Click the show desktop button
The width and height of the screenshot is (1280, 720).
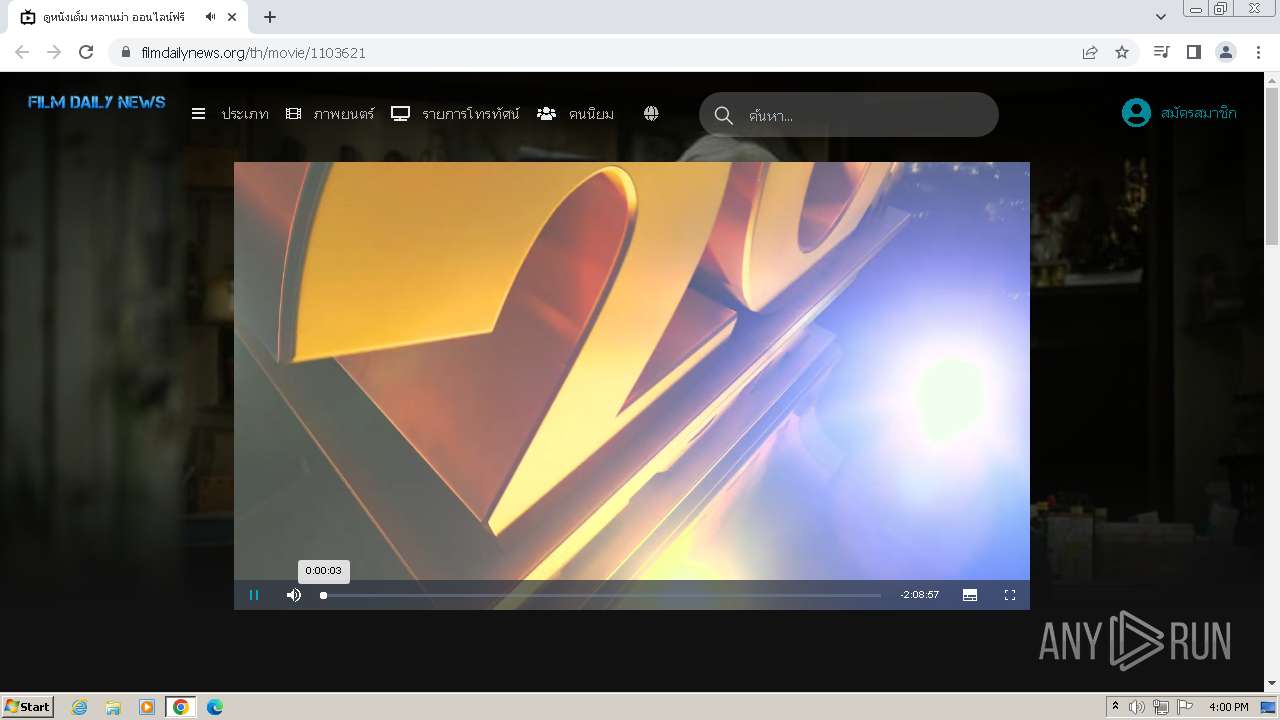tap(1269, 707)
